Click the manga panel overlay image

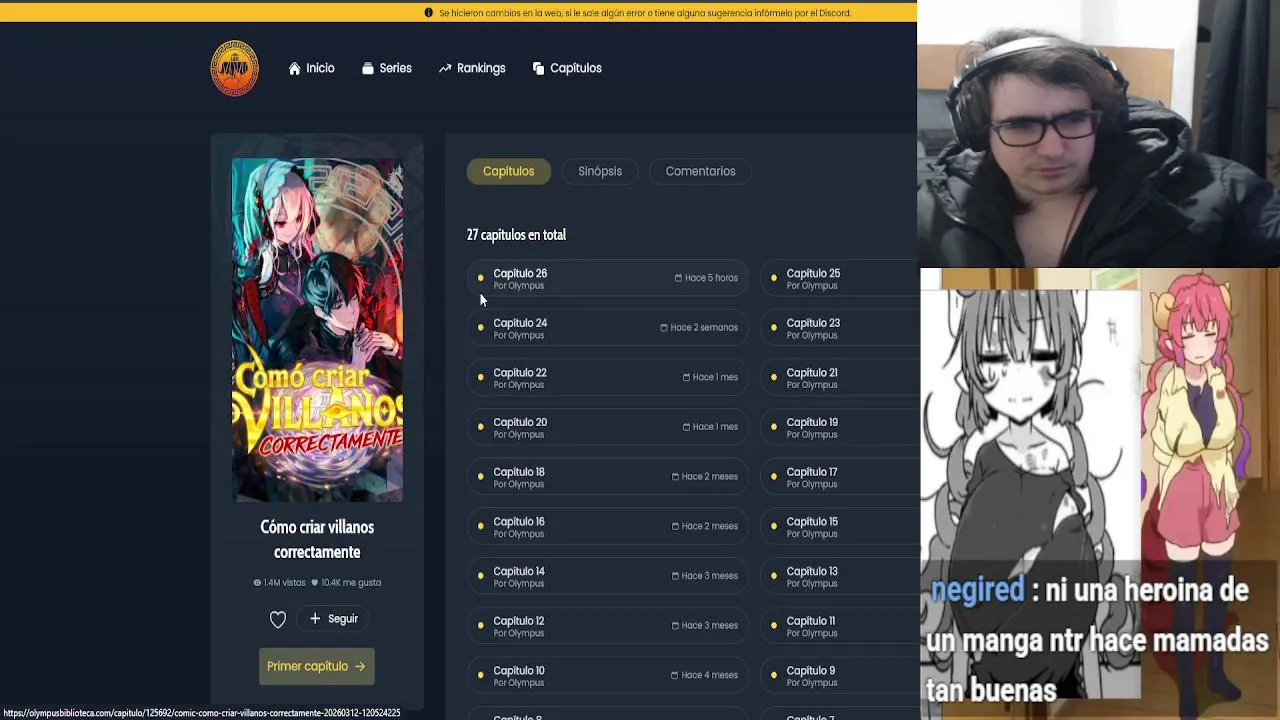click(x=1030, y=494)
